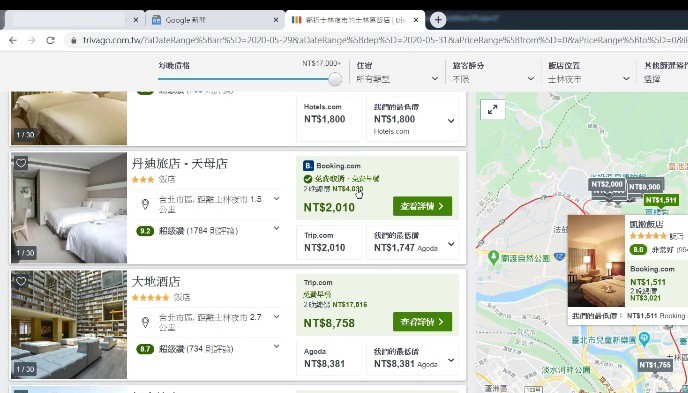Reload the trivago page
The width and height of the screenshot is (688, 393).
click(x=50, y=40)
